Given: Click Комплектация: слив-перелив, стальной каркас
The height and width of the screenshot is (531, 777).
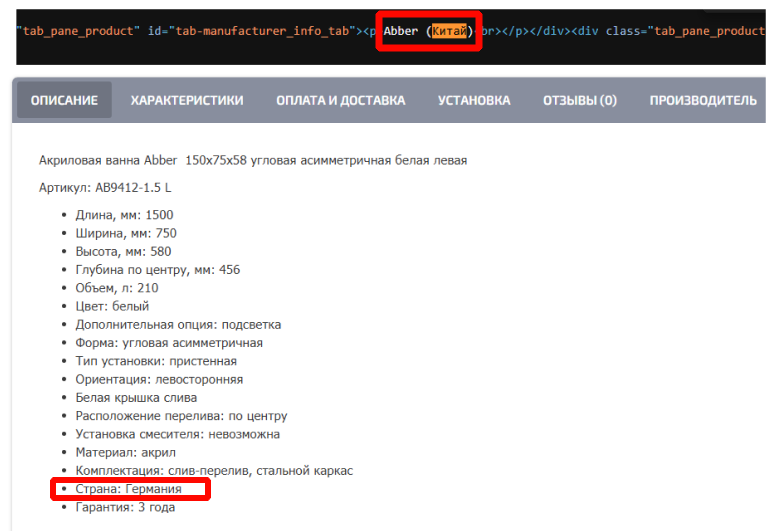Looking at the screenshot, I should (214, 471).
